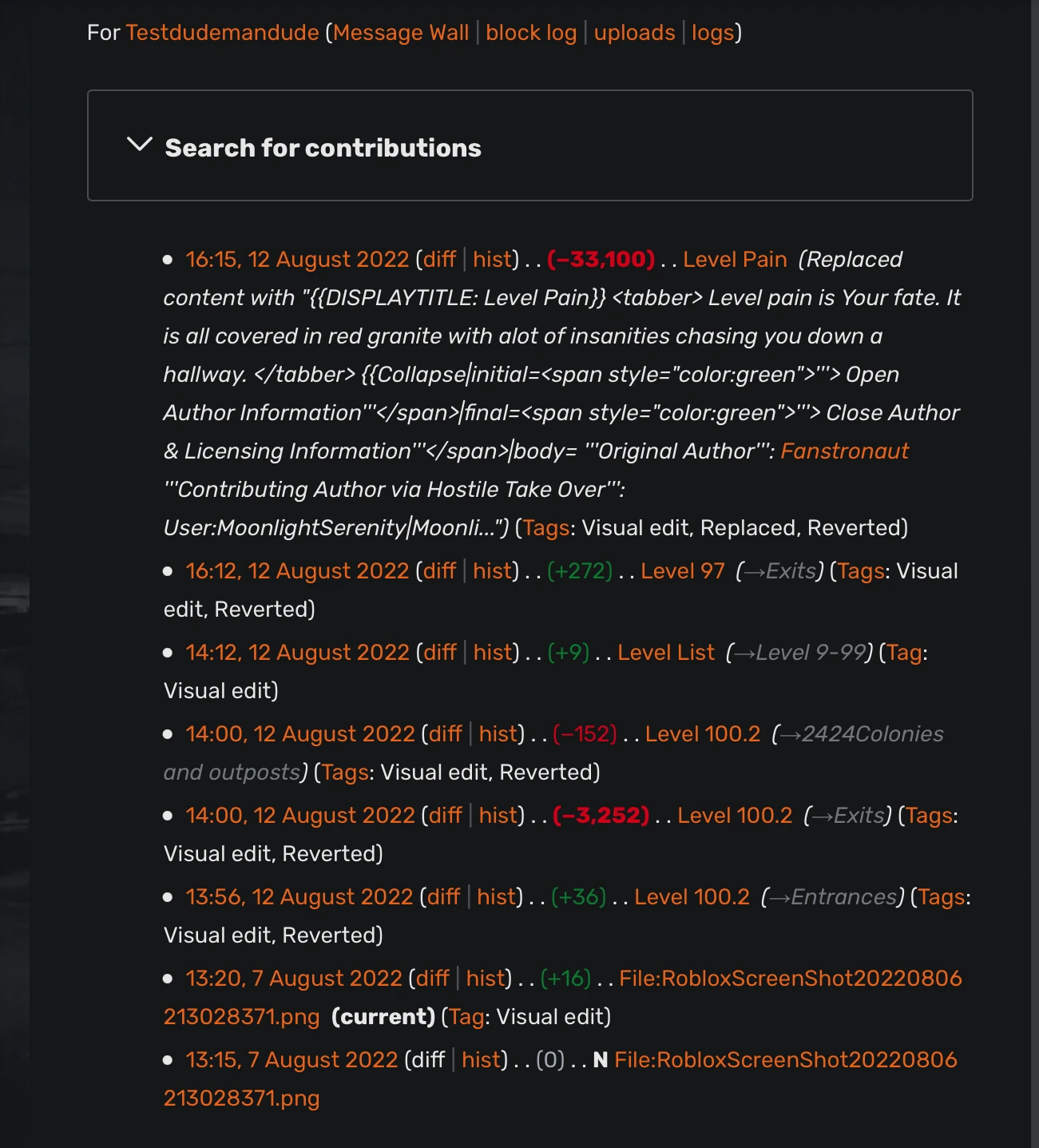Screen dimensions: 1039x1148
Task: Open the Message Wall link
Action: click(x=401, y=33)
